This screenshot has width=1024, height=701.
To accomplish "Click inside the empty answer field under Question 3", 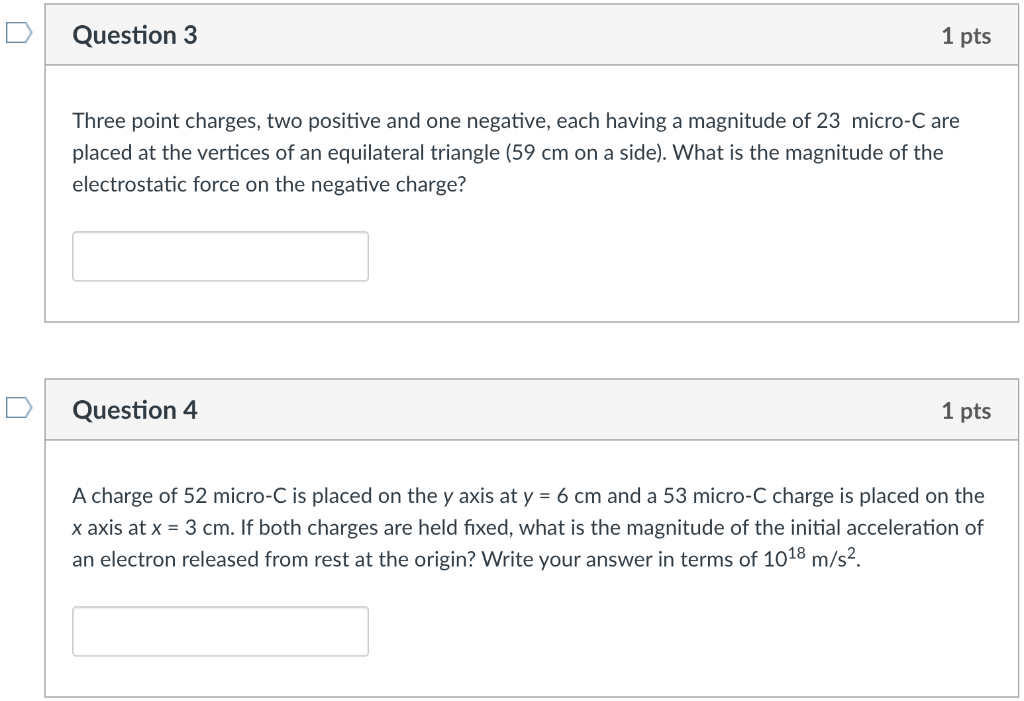I will coord(220,256).
